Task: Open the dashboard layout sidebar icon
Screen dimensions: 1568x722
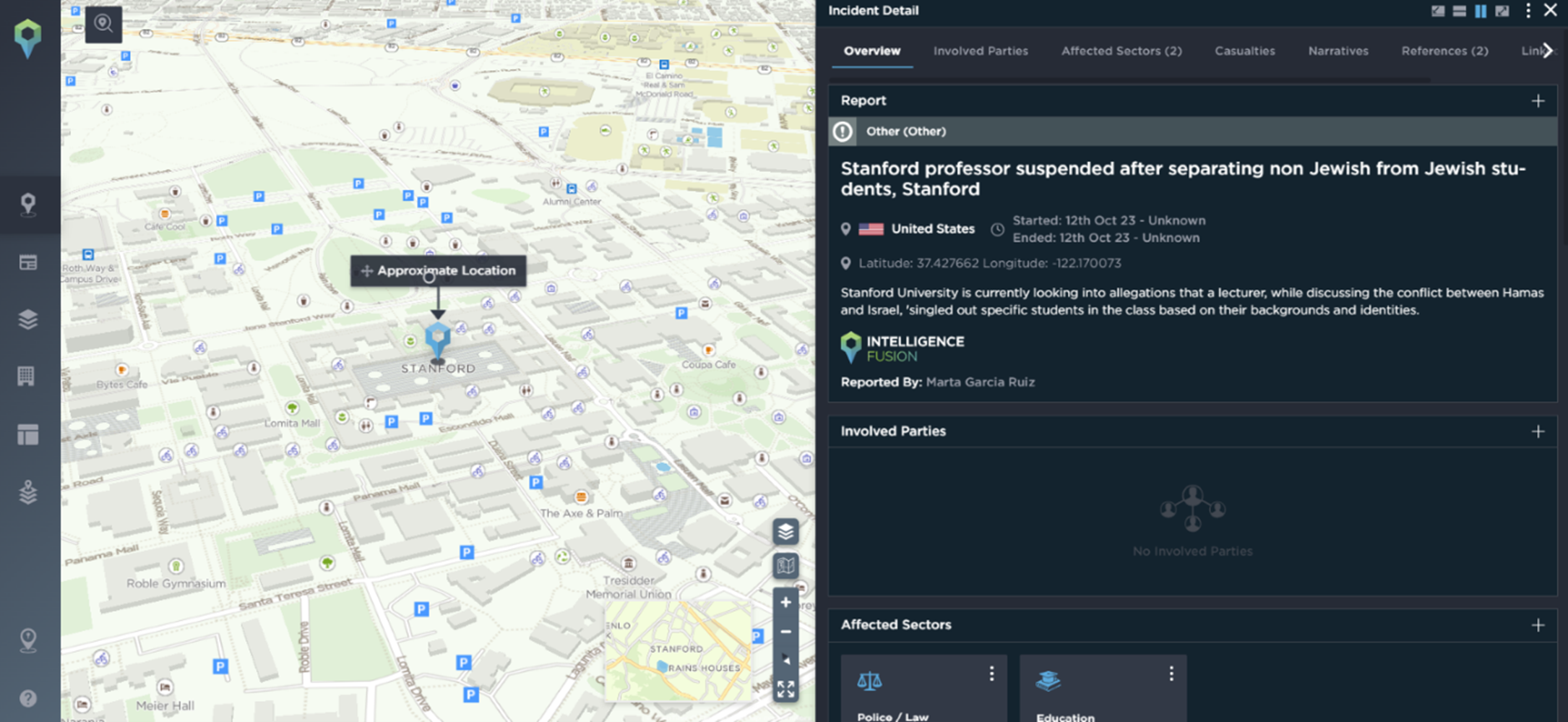Action: [28, 434]
